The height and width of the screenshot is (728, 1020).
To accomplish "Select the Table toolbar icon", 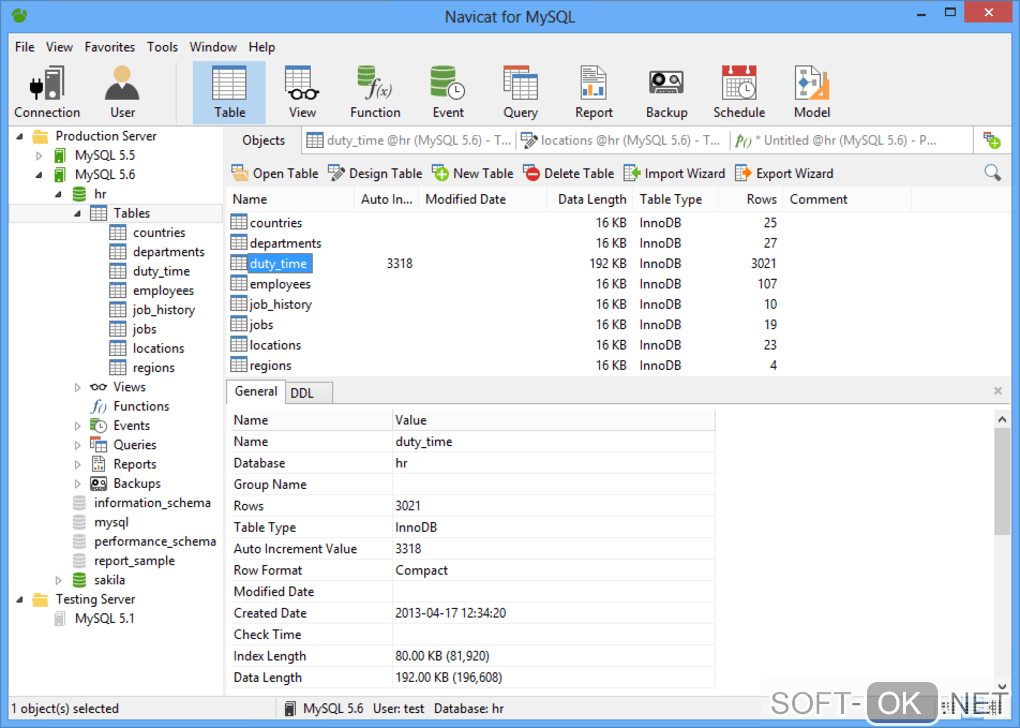I will (x=230, y=92).
